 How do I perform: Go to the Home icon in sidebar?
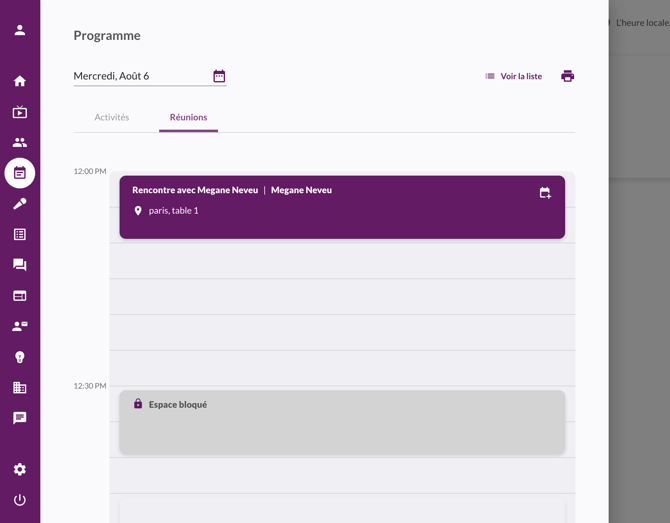(x=20, y=81)
